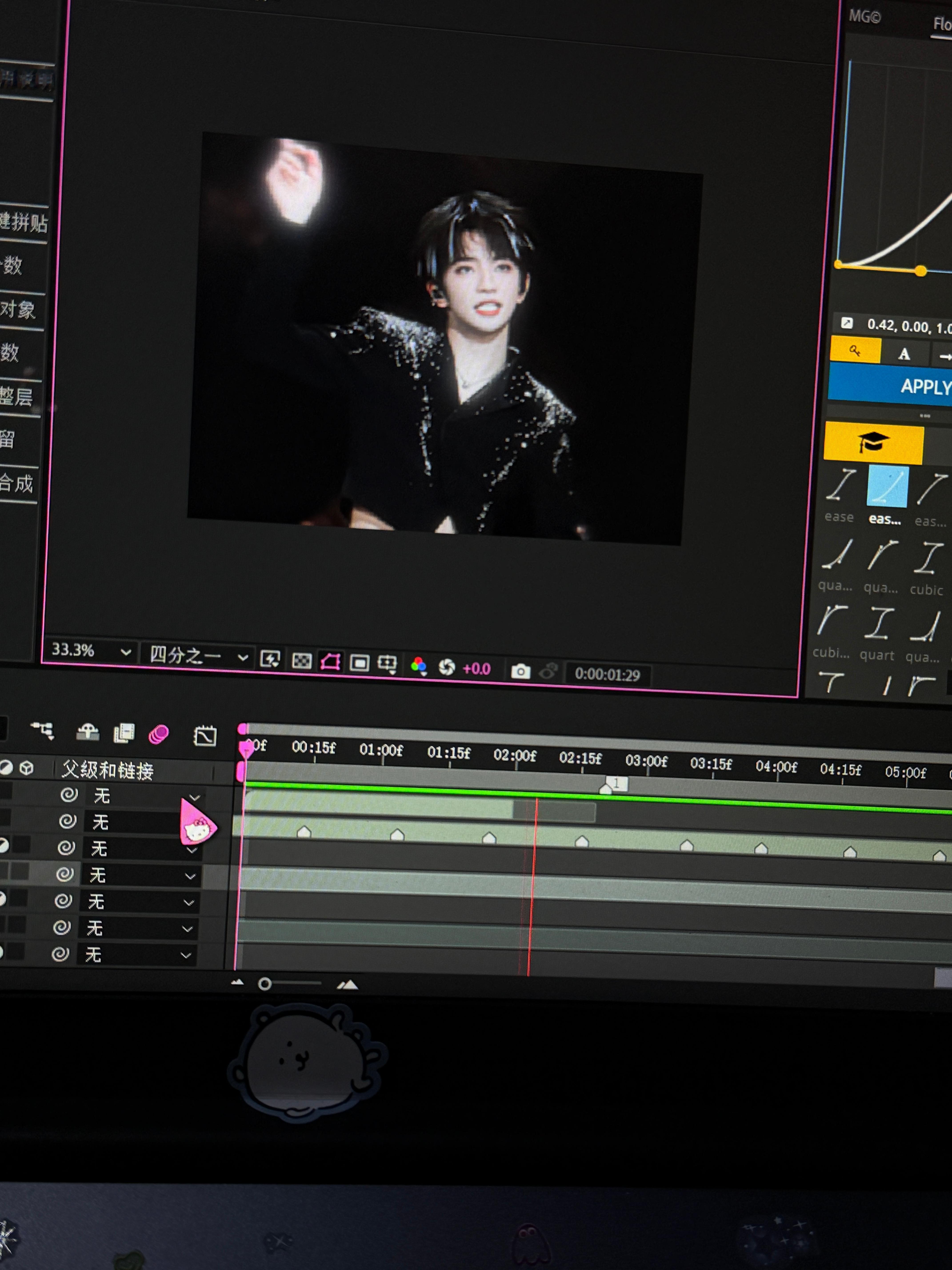Click the top layer's parent pick whip
Screen dimensions: 952x1270
tap(69, 795)
